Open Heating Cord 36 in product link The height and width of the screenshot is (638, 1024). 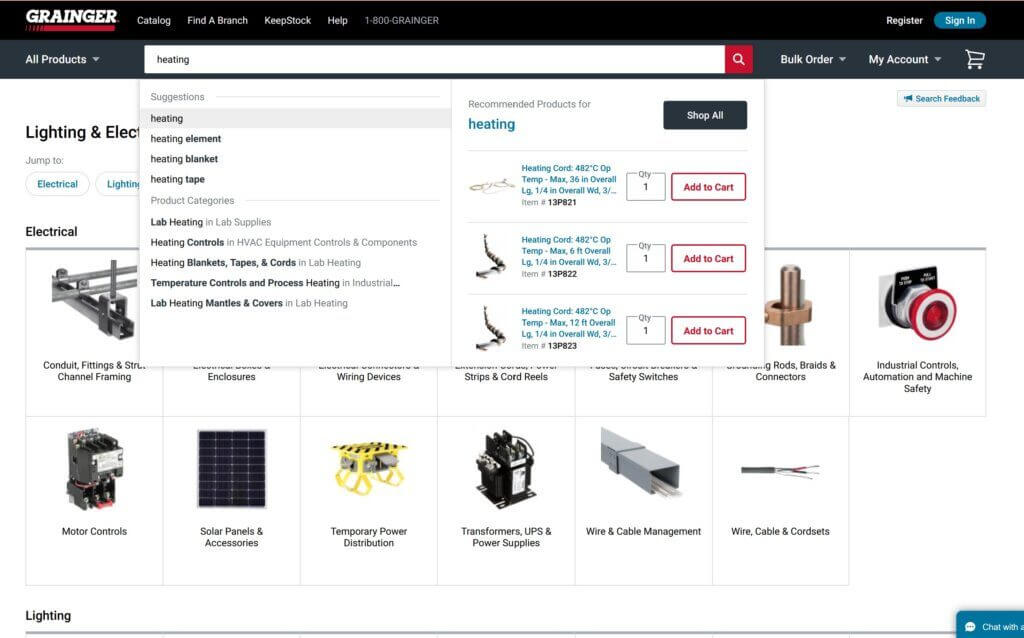click(x=569, y=179)
